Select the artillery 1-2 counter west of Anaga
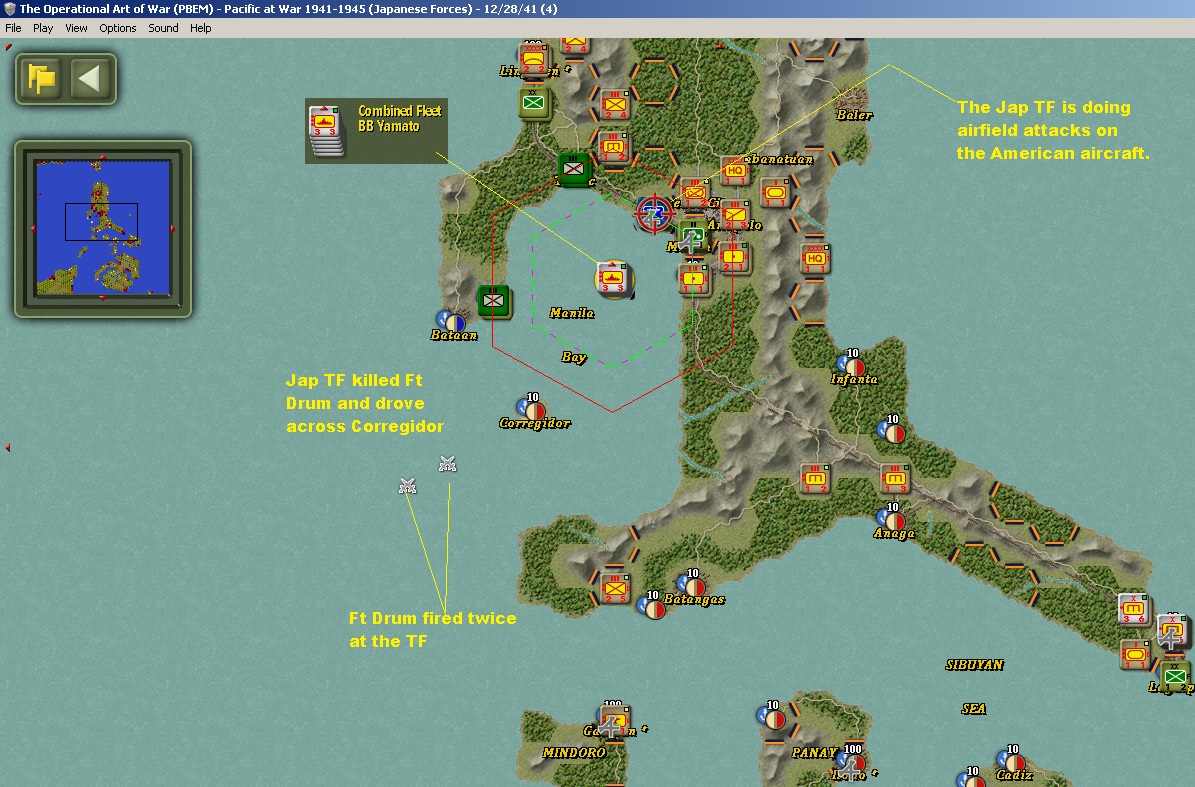Image resolution: width=1195 pixels, height=787 pixels. 815,479
